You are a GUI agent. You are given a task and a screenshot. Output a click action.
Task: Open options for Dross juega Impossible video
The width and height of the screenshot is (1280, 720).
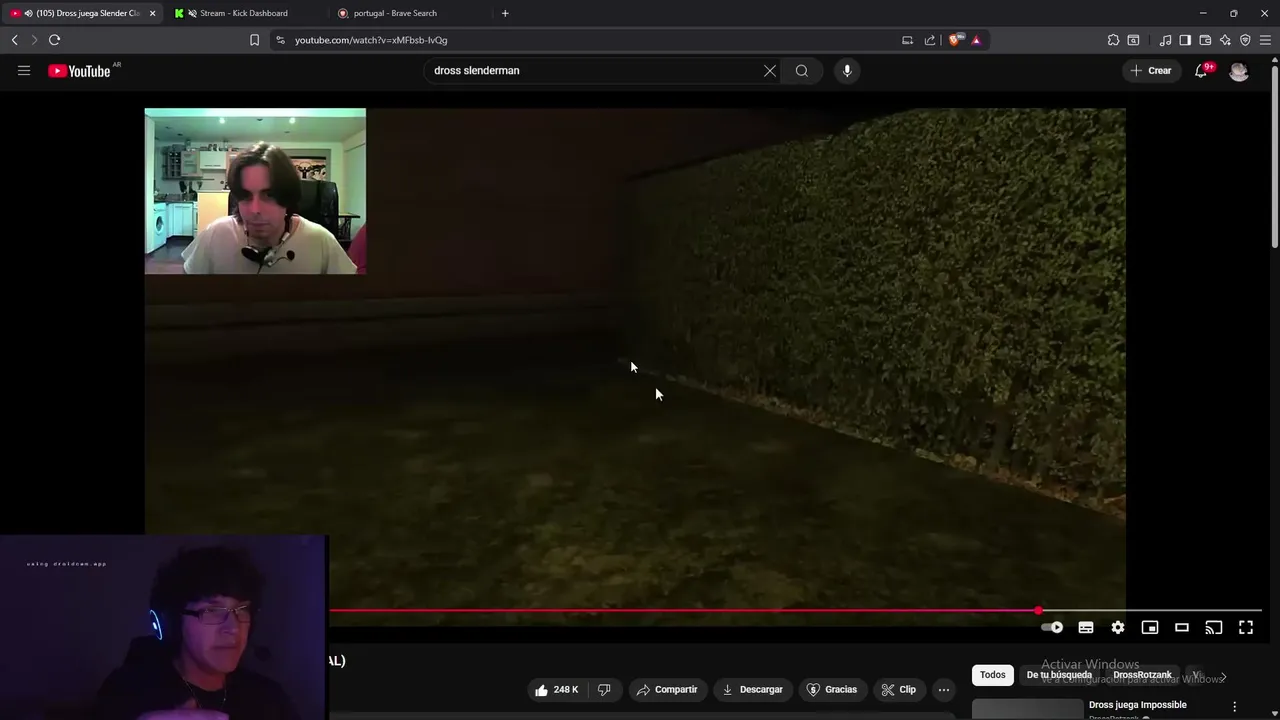1235,706
